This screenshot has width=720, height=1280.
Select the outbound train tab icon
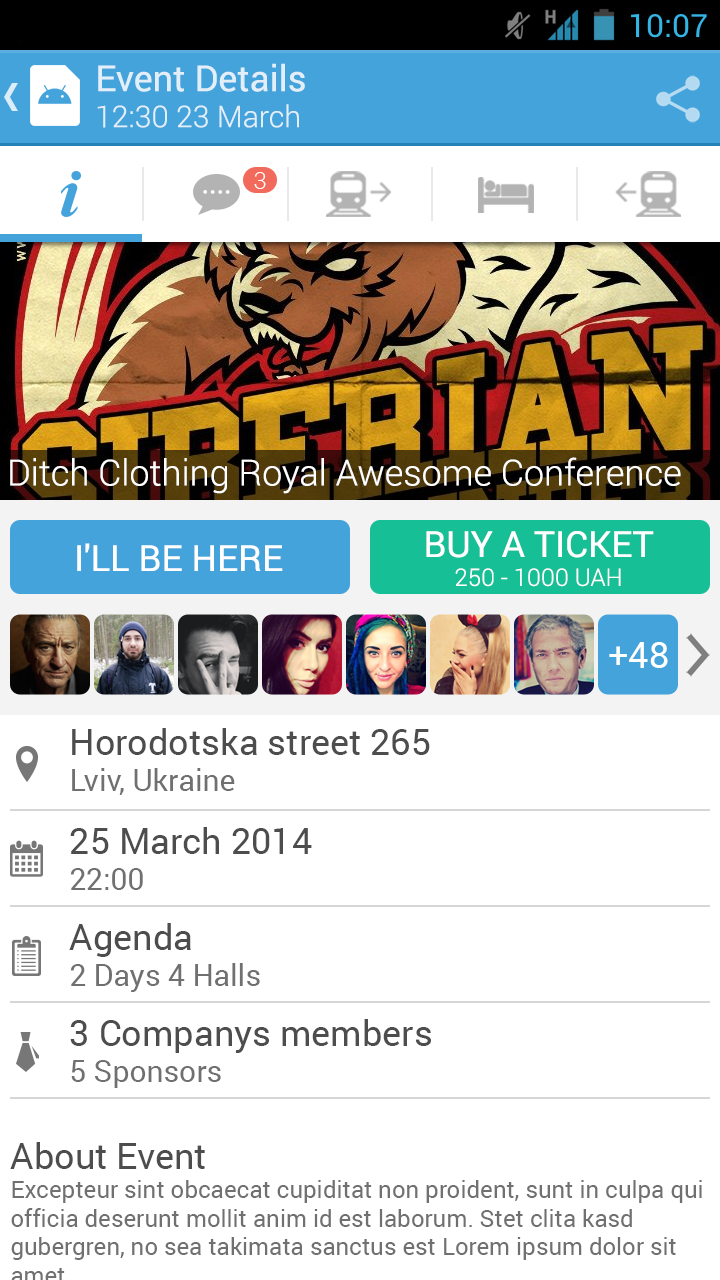click(359, 193)
